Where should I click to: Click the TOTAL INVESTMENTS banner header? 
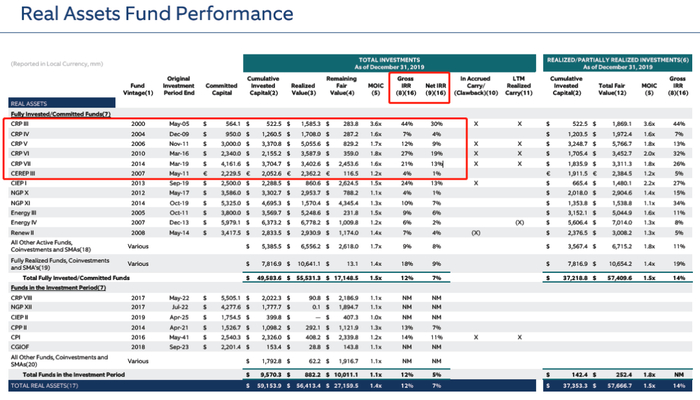pos(389,63)
